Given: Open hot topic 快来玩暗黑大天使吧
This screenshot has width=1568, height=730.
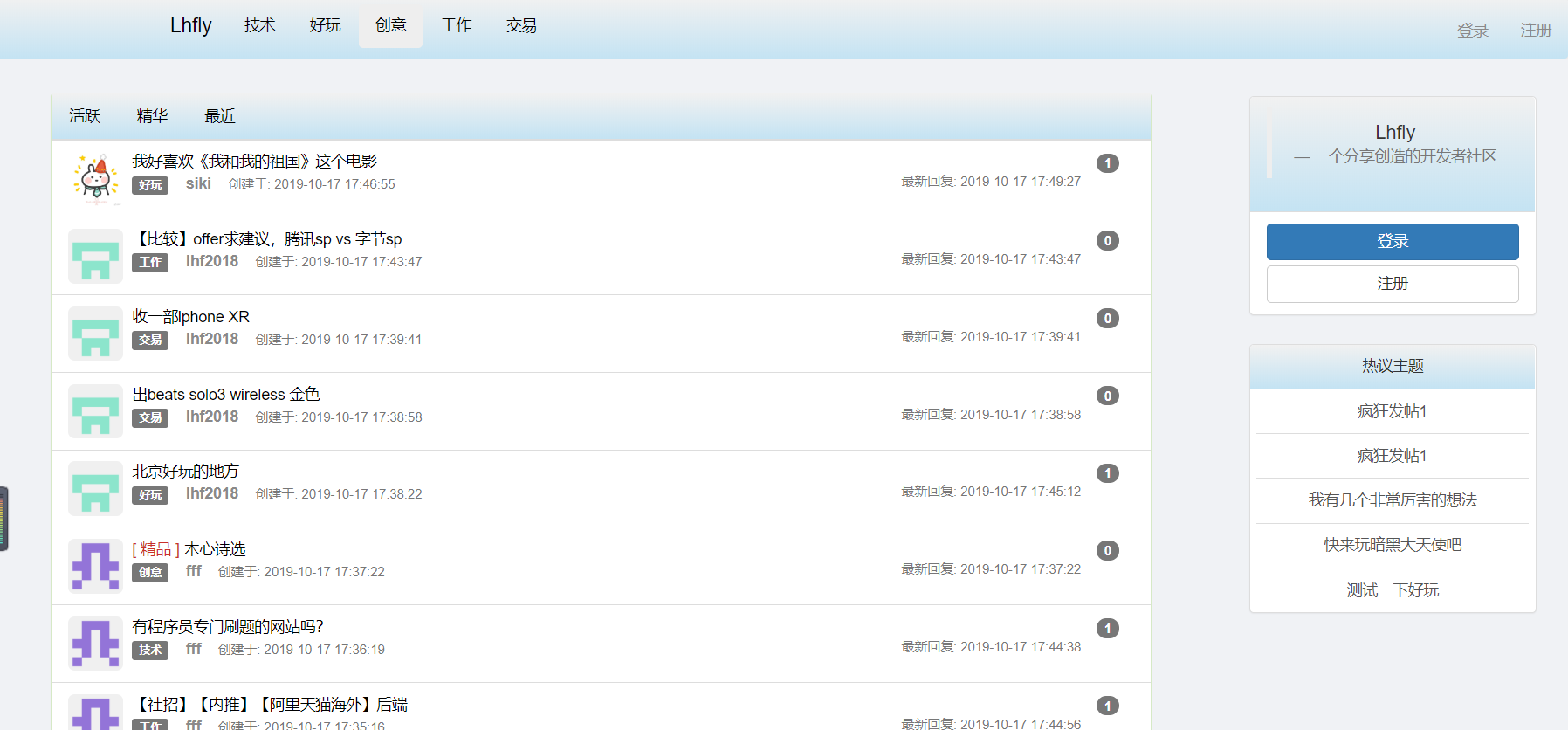Looking at the screenshot, I should pyautogui.click(x=1393, y=545).
